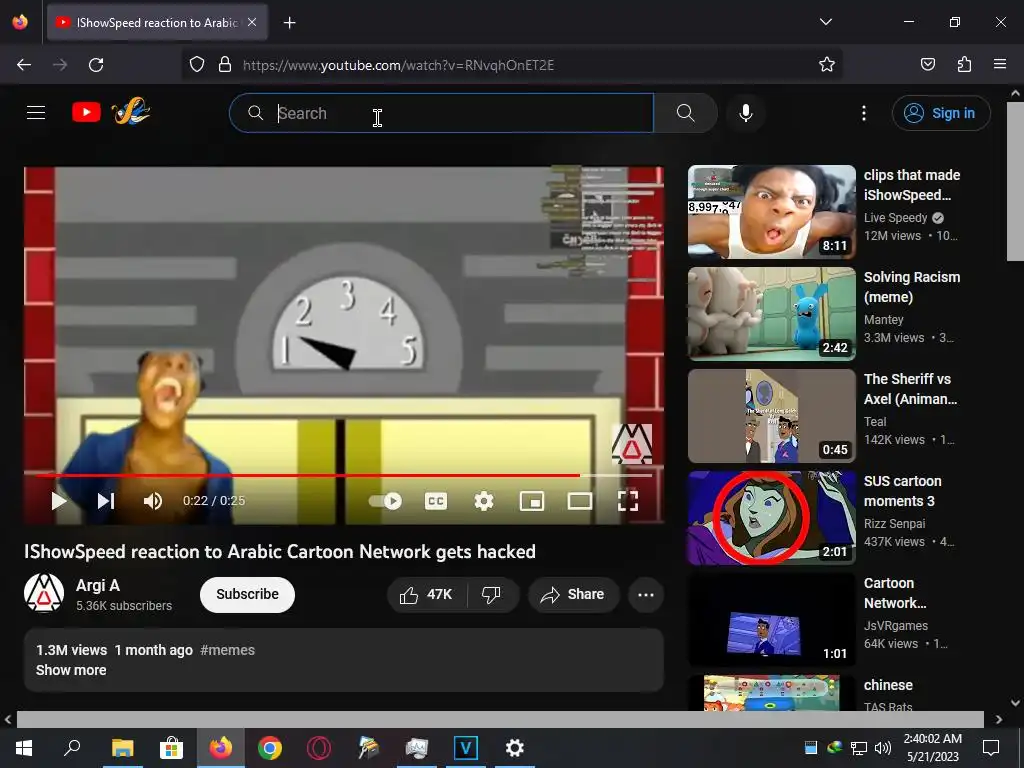Share this video
This screenshot has width=1024, height=768.
click(x=573, y=594)
